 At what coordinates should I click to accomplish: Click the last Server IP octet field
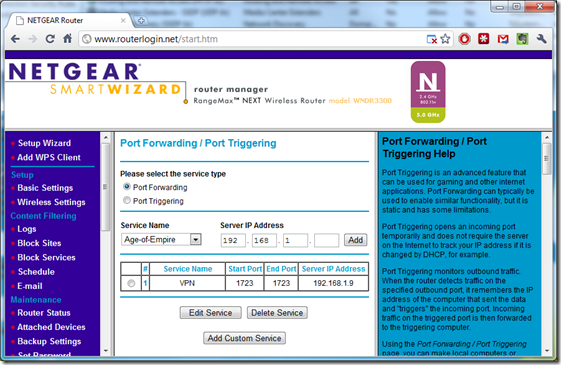(x=327, y=240)
